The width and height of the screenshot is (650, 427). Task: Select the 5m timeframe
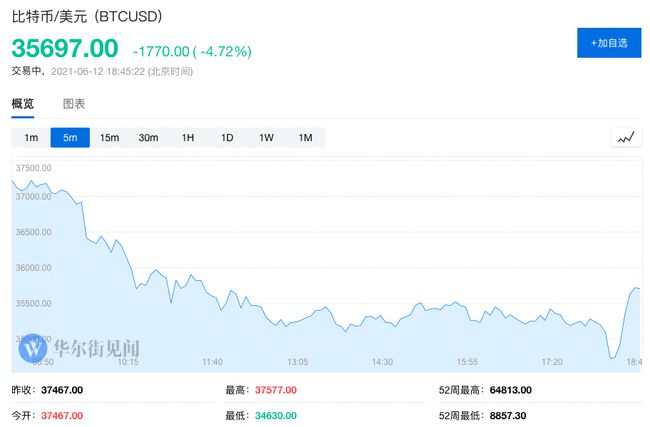click(70, 138)
